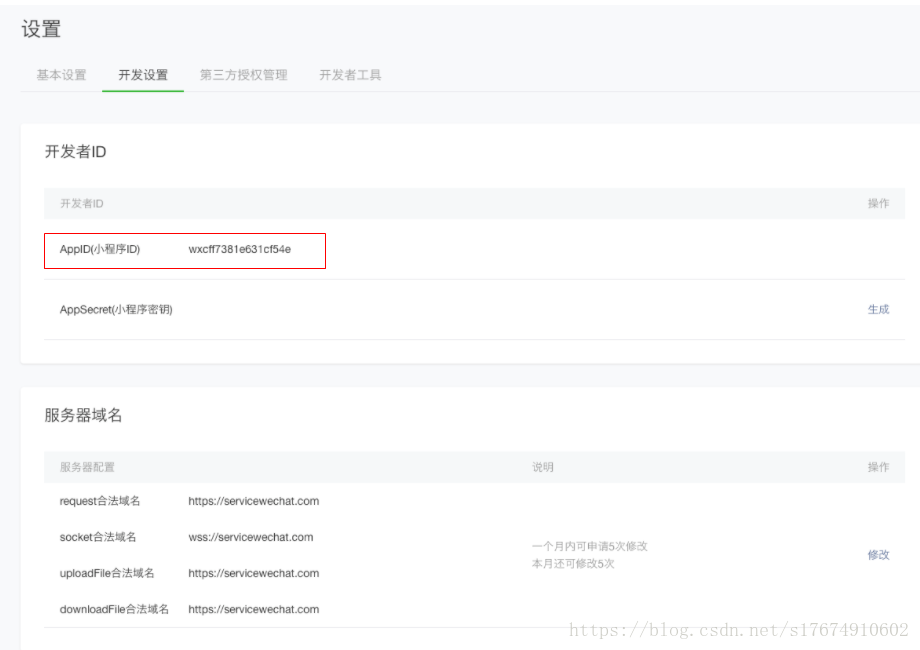Click the 一个月内可申请5次修改 note
This screenshot has height=650, width=920.
(590, 546)
